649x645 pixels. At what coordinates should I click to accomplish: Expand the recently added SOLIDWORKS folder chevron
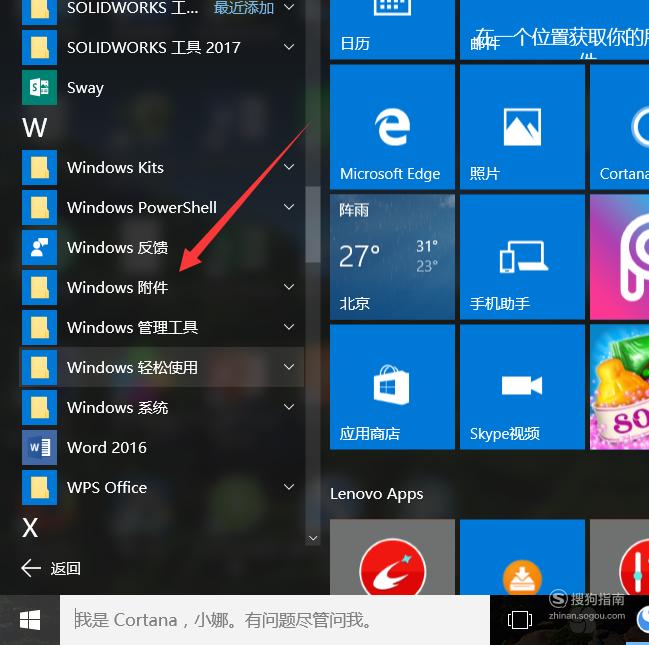click(x=289, y=7)
